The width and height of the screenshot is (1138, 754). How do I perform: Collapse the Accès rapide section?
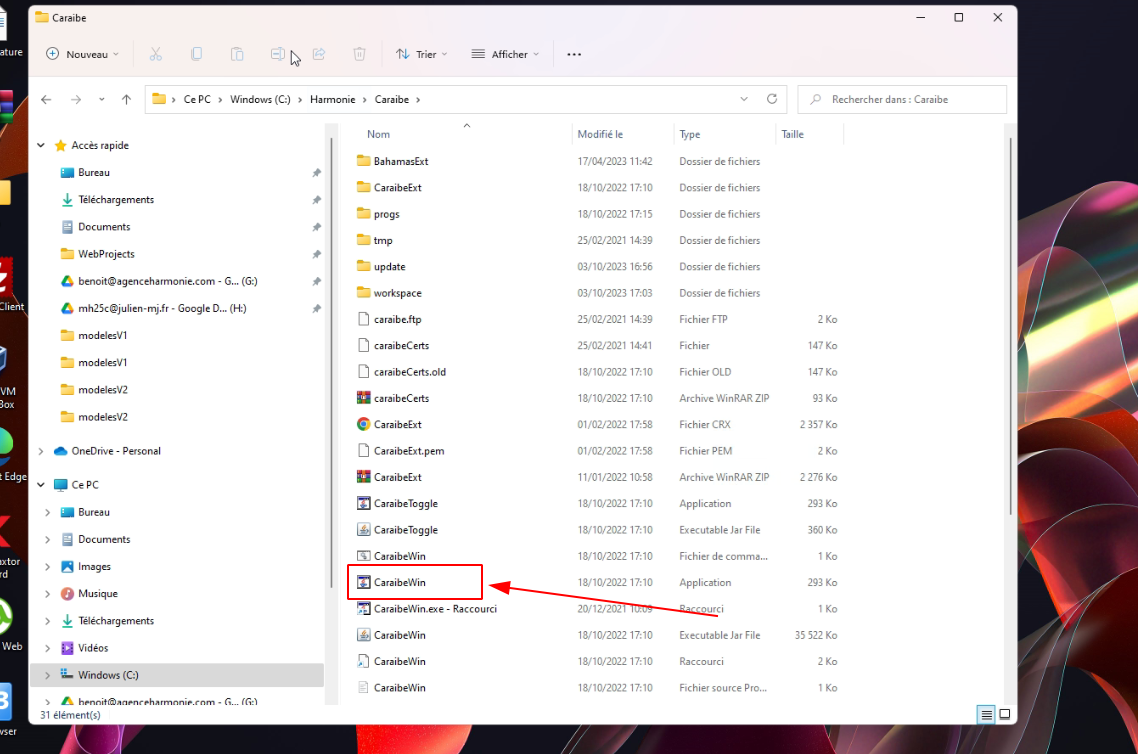pos(41,145)
